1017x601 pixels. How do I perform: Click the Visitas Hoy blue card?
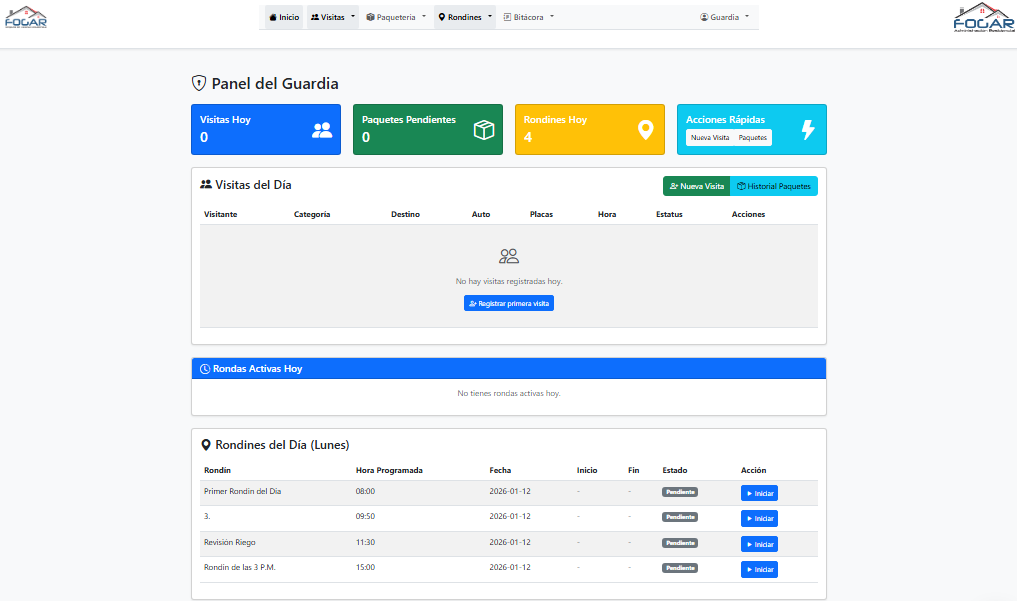tap(266, 130)
